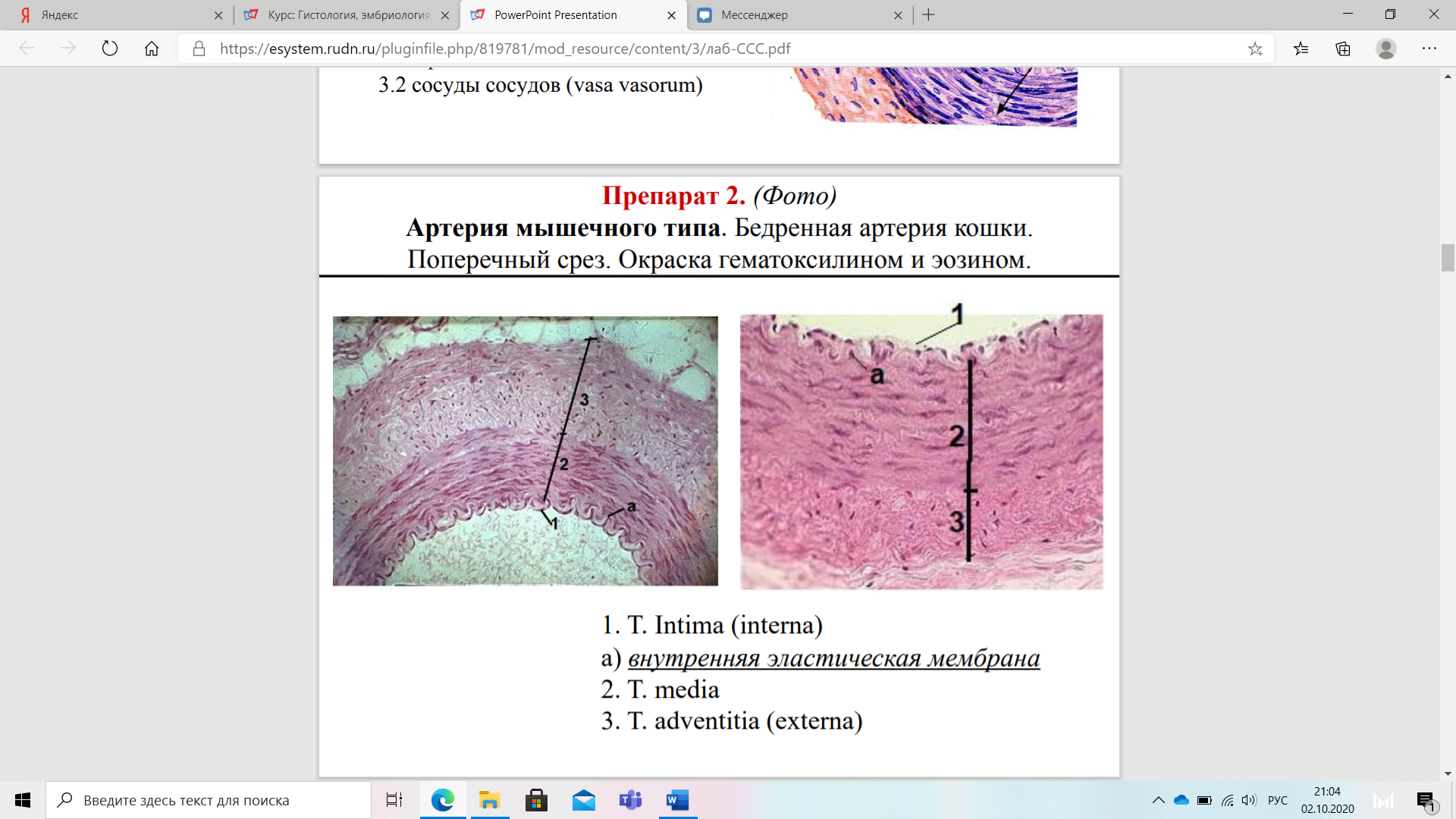Click the Windows taskbar search box
Screen dimensions: 1456x819
209,800
